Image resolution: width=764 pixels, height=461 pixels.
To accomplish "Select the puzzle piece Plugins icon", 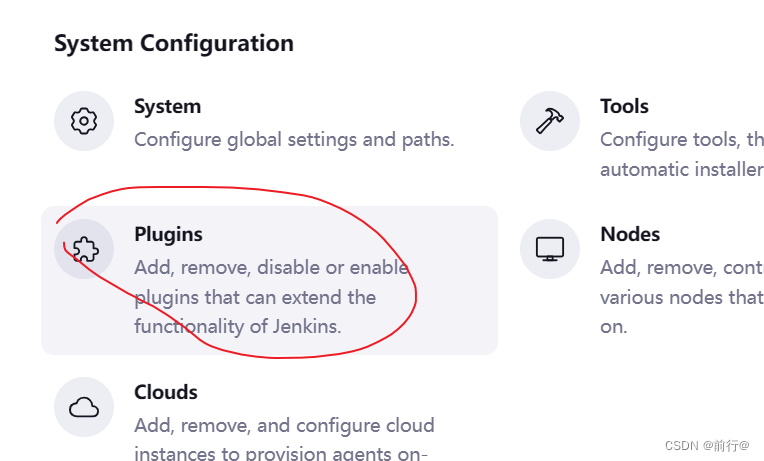I will 84,249.
